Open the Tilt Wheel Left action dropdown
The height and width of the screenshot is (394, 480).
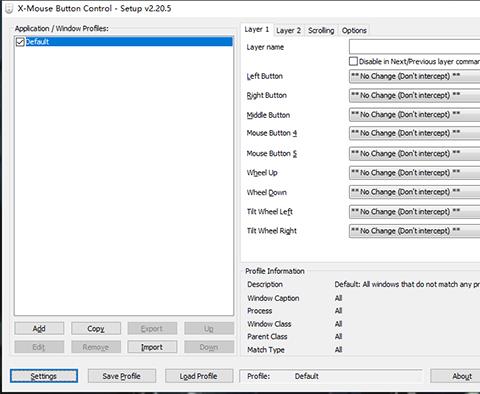(x=414, y=212)
